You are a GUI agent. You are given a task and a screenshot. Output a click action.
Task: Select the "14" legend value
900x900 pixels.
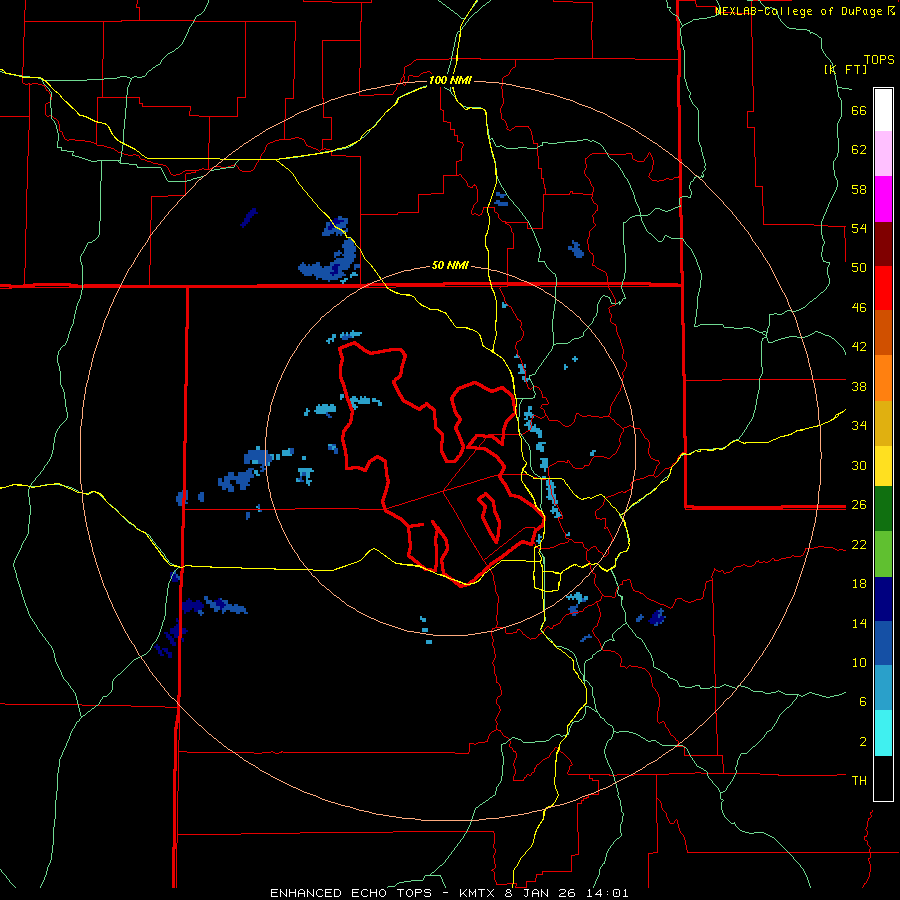[859, 623]
